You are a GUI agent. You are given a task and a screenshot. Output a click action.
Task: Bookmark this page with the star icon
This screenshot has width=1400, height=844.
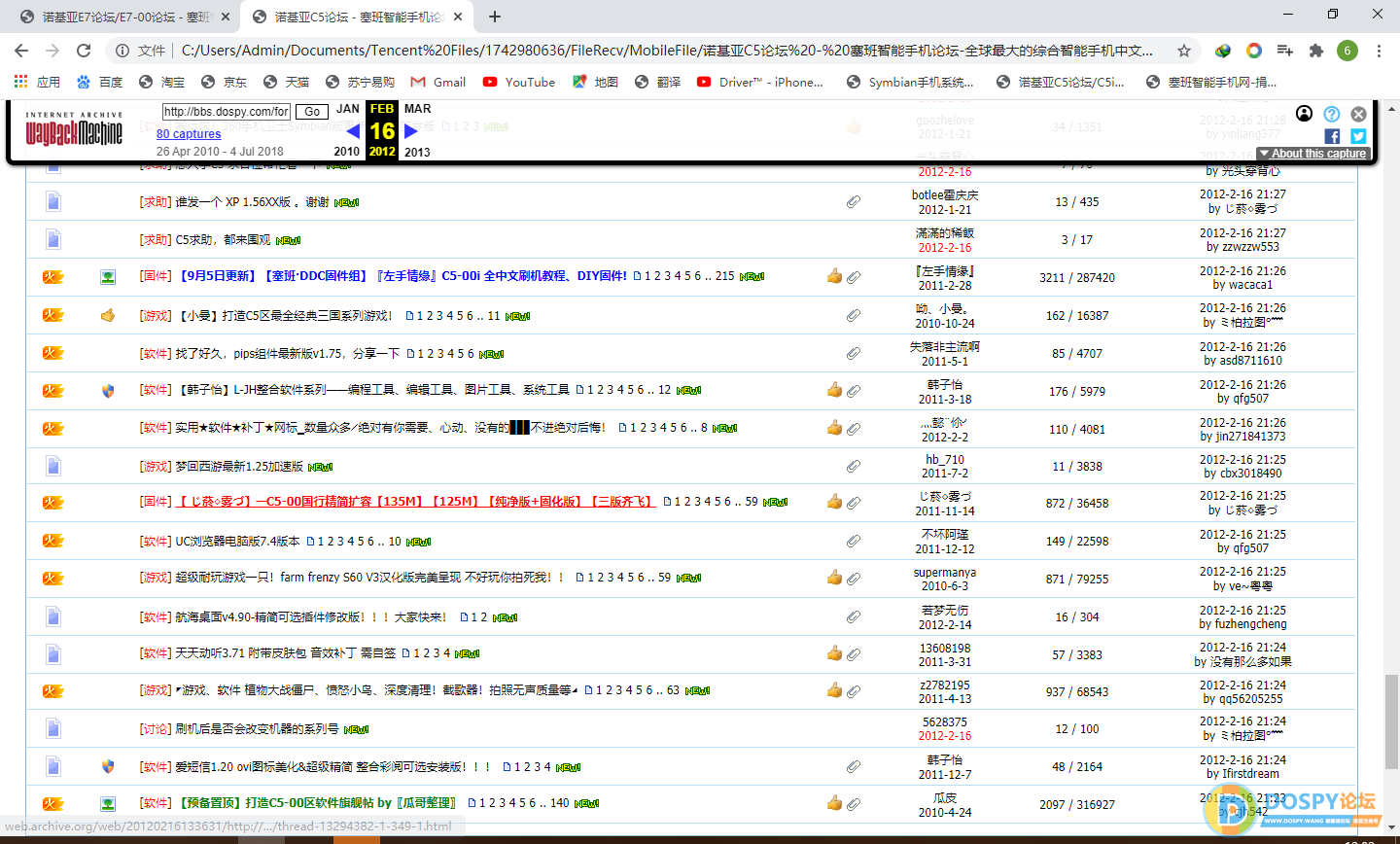click(1183, 51)
